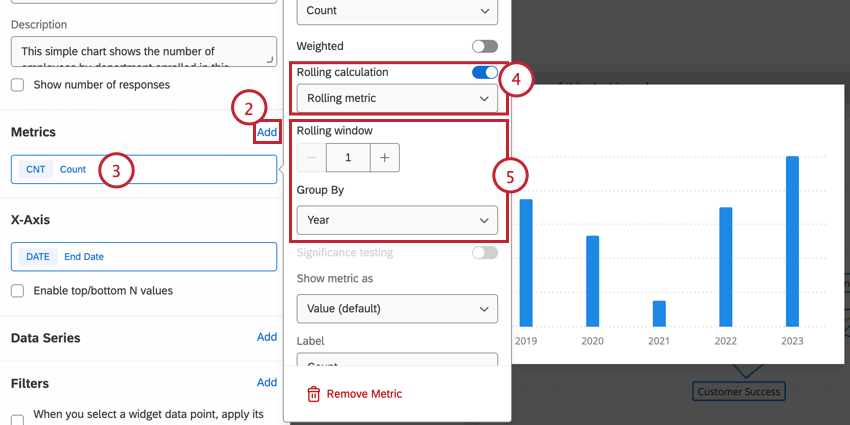
Task: Open the Count metric type dropdown
Action: 397,11
